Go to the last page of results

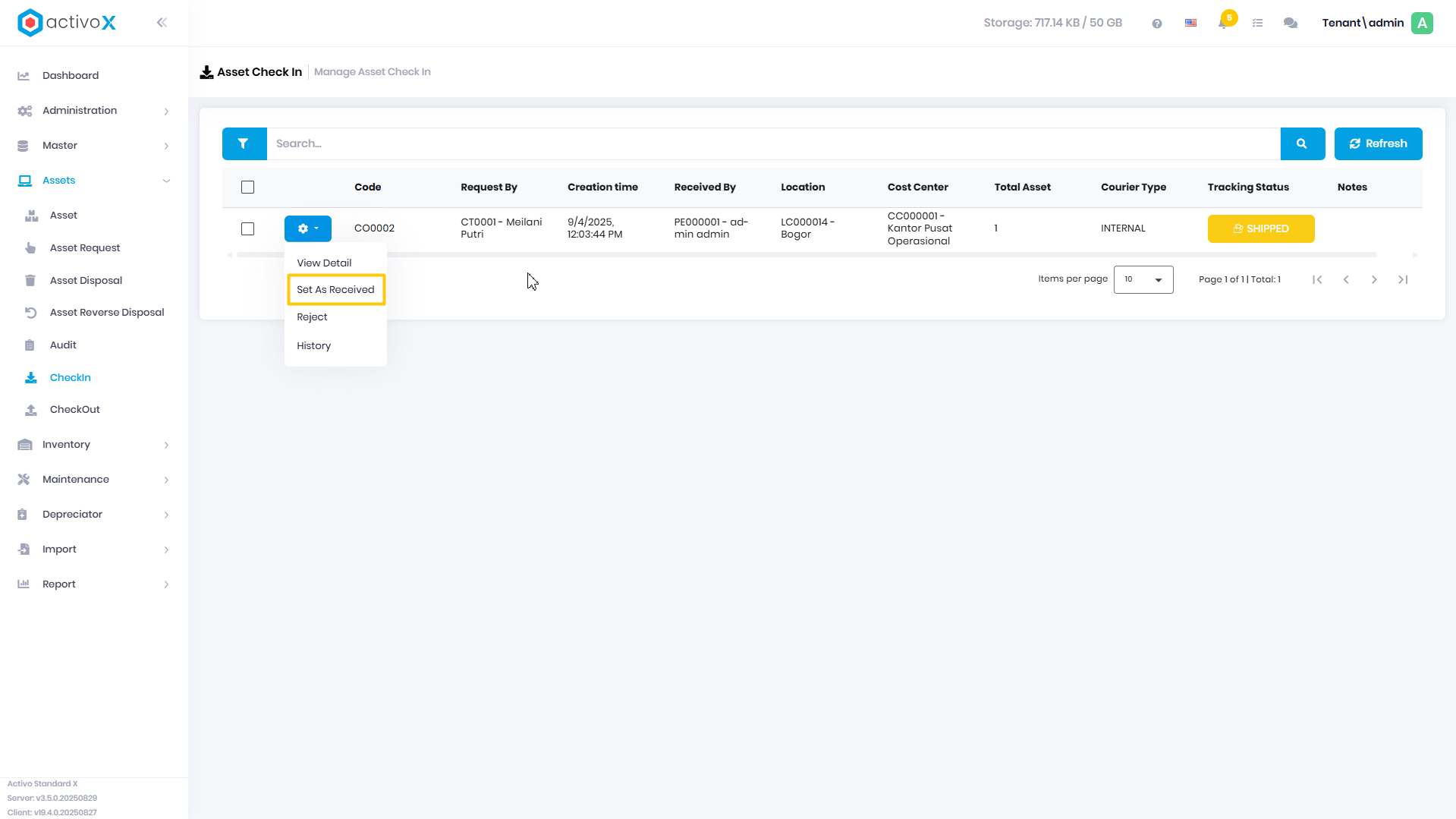click(1403, 280)
